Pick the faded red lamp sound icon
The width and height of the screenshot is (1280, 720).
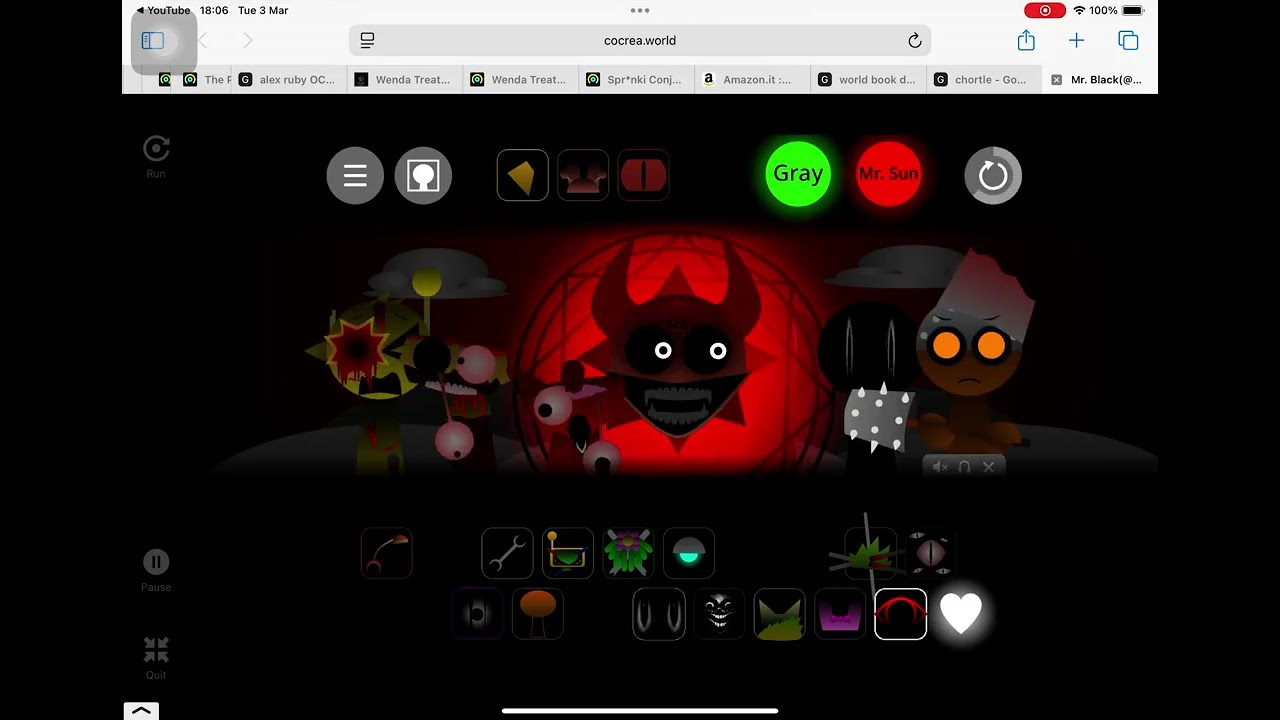(386, 553)
